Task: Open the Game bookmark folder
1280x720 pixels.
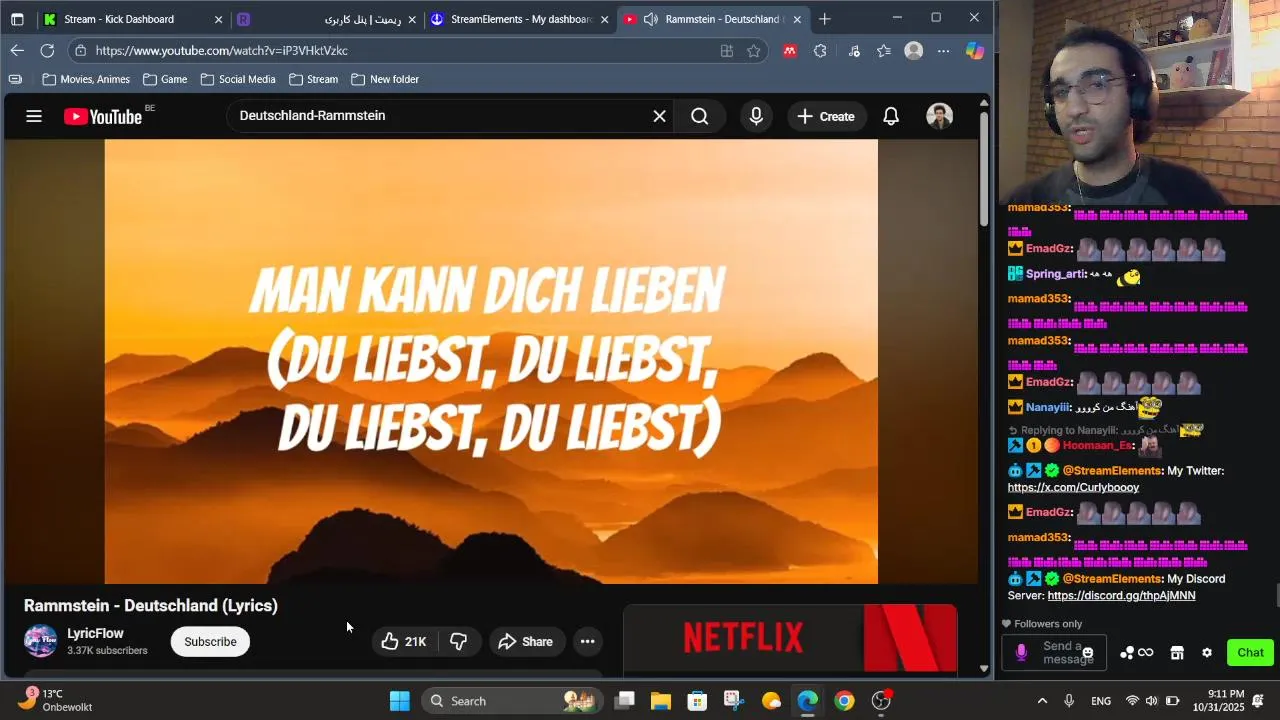Action: point(165,79)
